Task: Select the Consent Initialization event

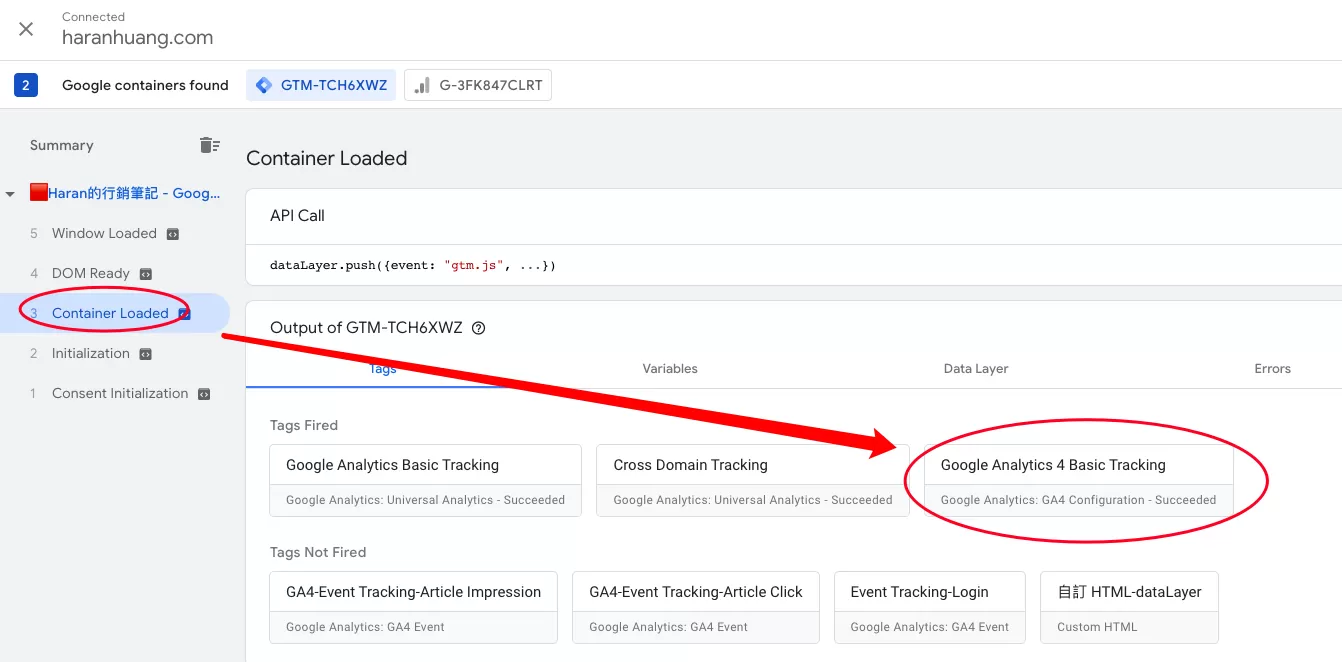Action: [x=120, y=393]
